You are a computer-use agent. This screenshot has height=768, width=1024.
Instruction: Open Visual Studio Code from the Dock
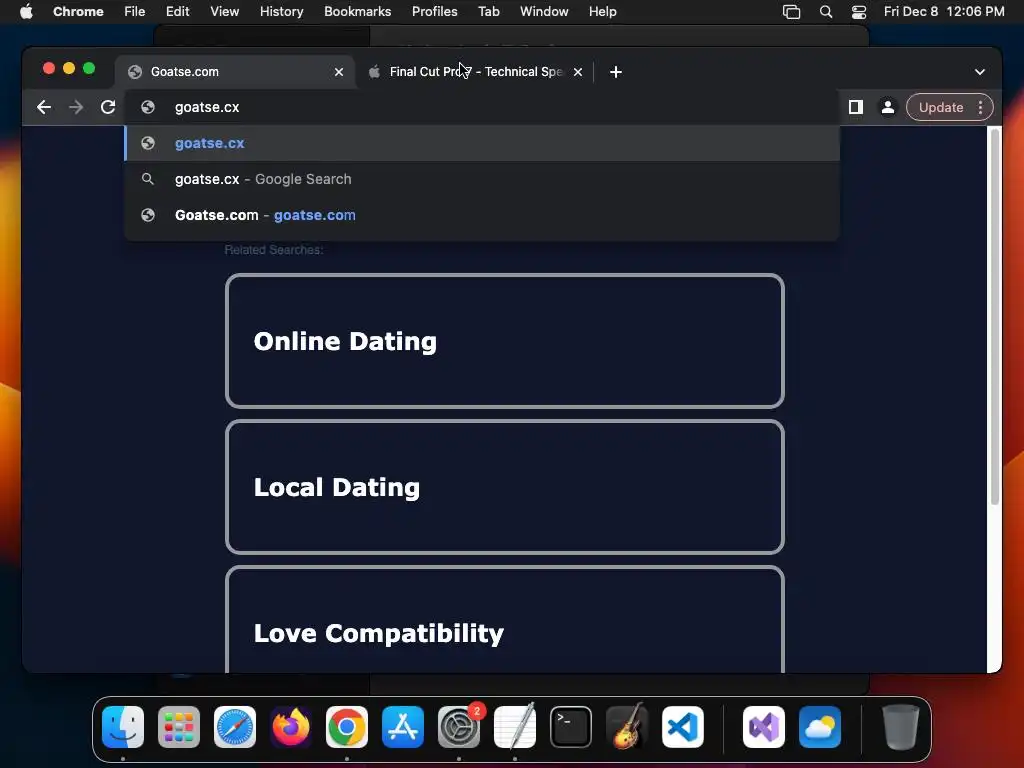coord(682,727)
